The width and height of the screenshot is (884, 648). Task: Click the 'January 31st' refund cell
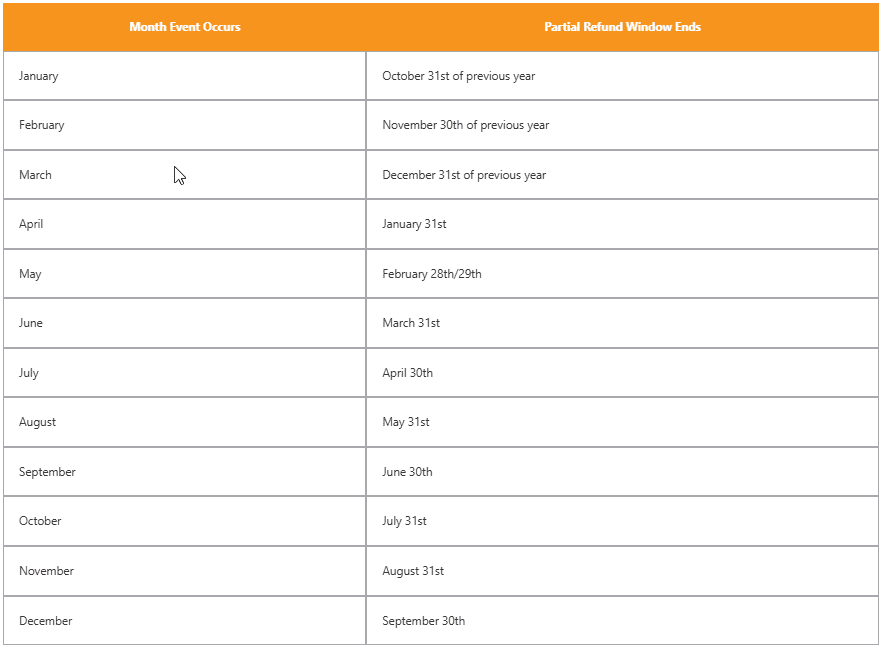[622, 224]
